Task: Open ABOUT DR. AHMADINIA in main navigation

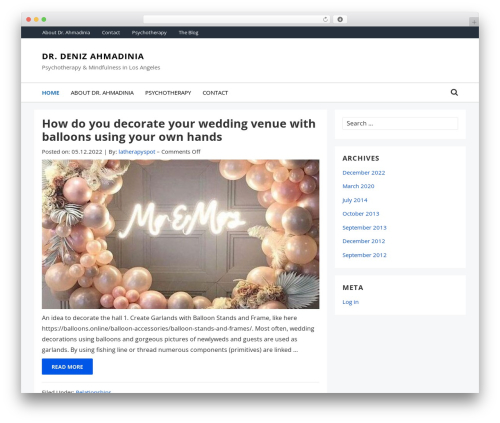Action: pyautogui.click(x=102, y=93)
